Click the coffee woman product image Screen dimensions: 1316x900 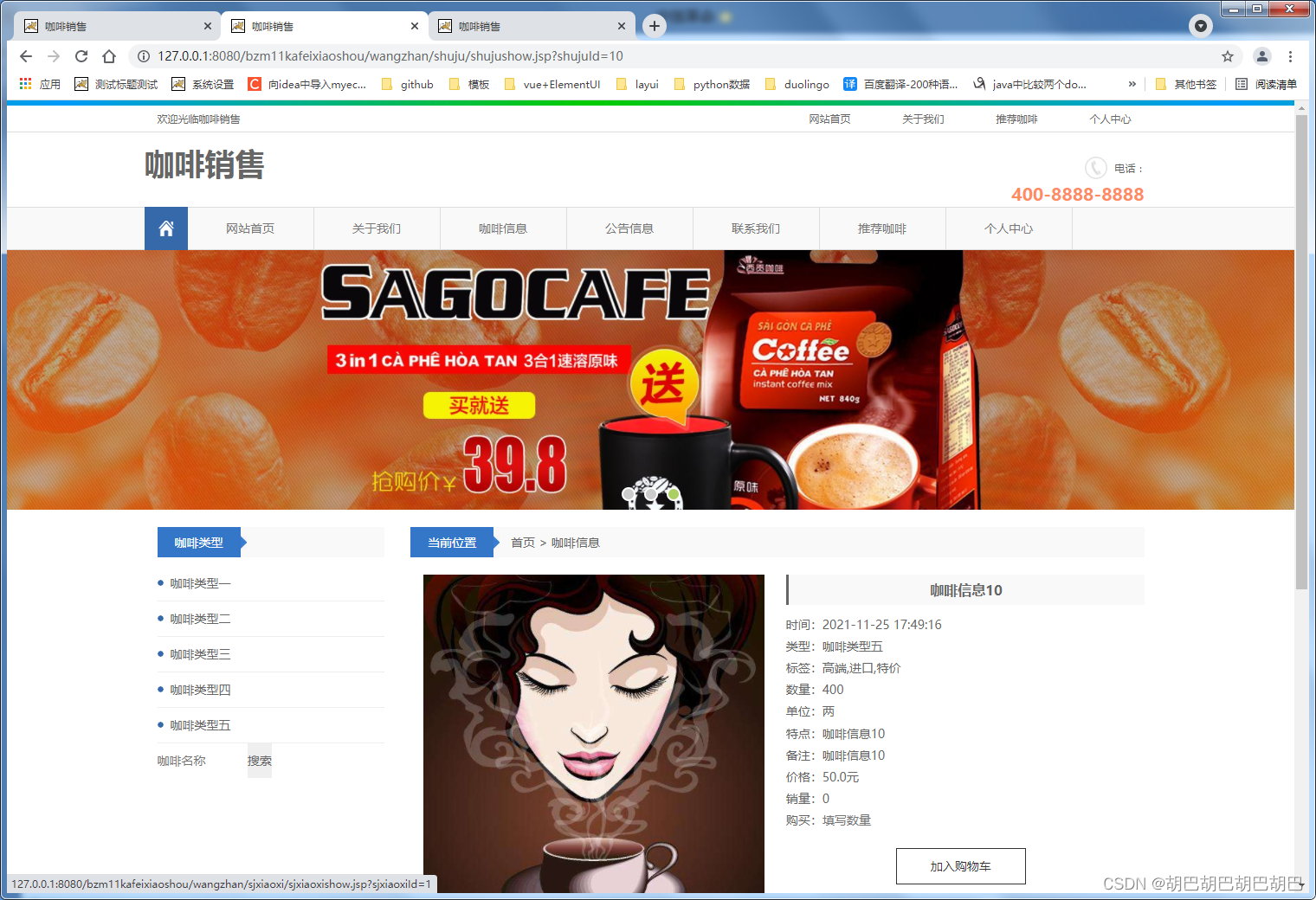(594, 734)
